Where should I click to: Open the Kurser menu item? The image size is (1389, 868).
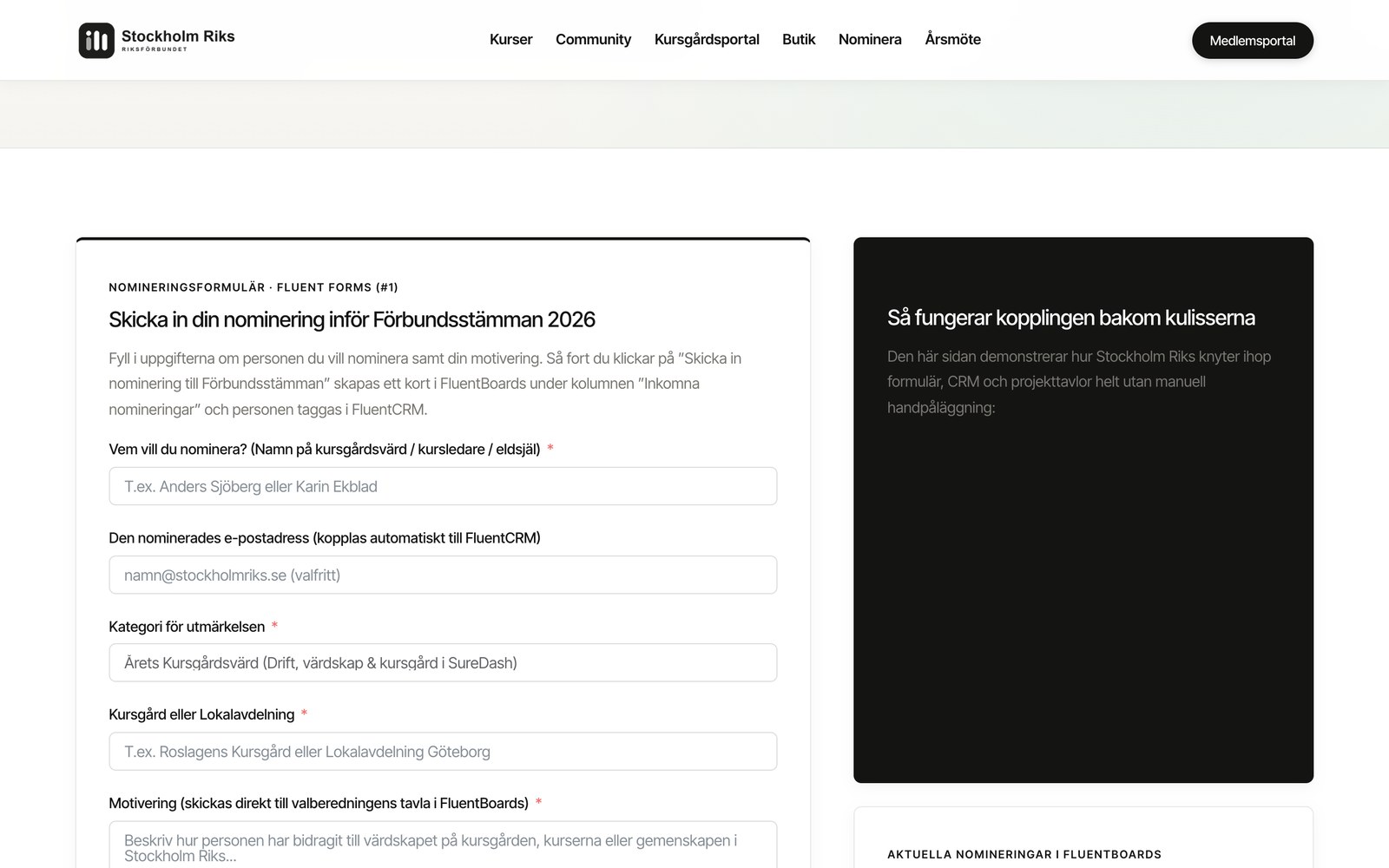click(x=510, y=39)
